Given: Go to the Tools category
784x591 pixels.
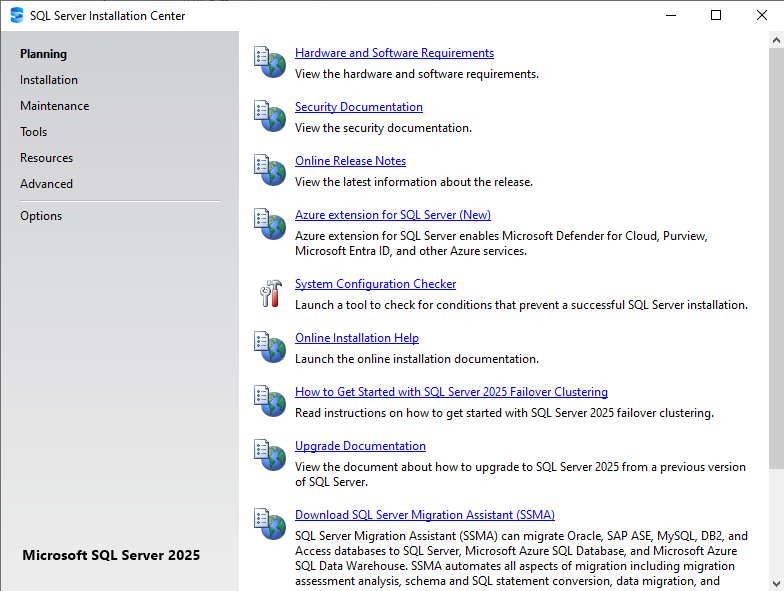Looking at the screenshot, I should click(x=34, y=132).
